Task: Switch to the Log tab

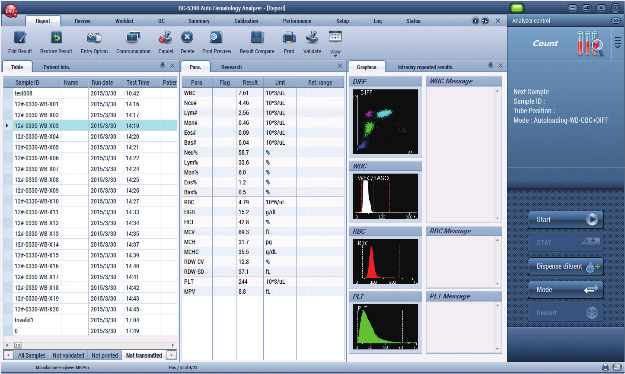Action: 377,21
